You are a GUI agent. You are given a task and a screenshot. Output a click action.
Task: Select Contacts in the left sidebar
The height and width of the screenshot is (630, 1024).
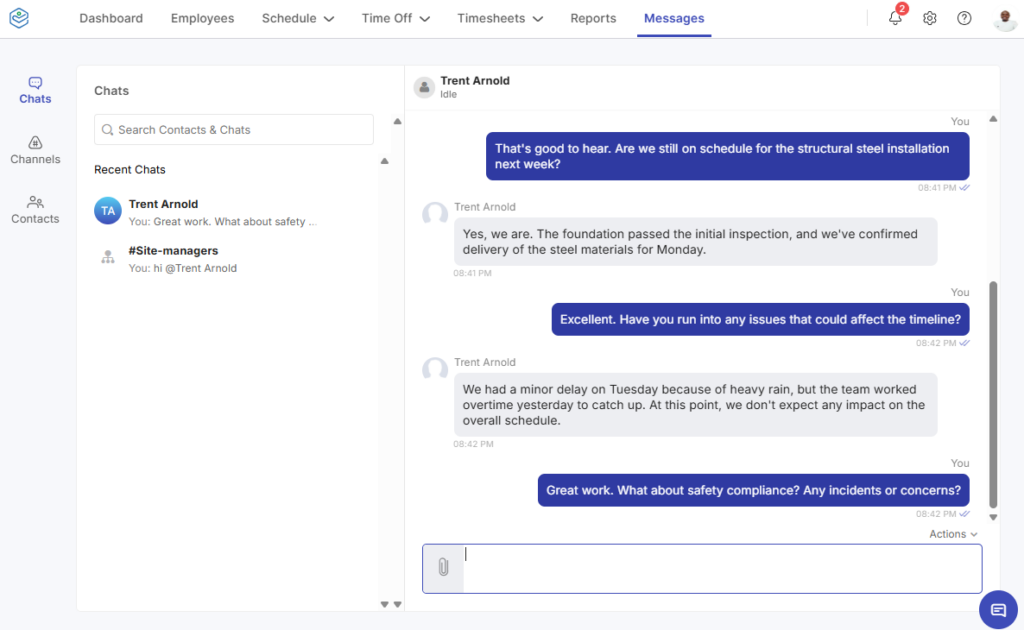click(x=35, y=210)
